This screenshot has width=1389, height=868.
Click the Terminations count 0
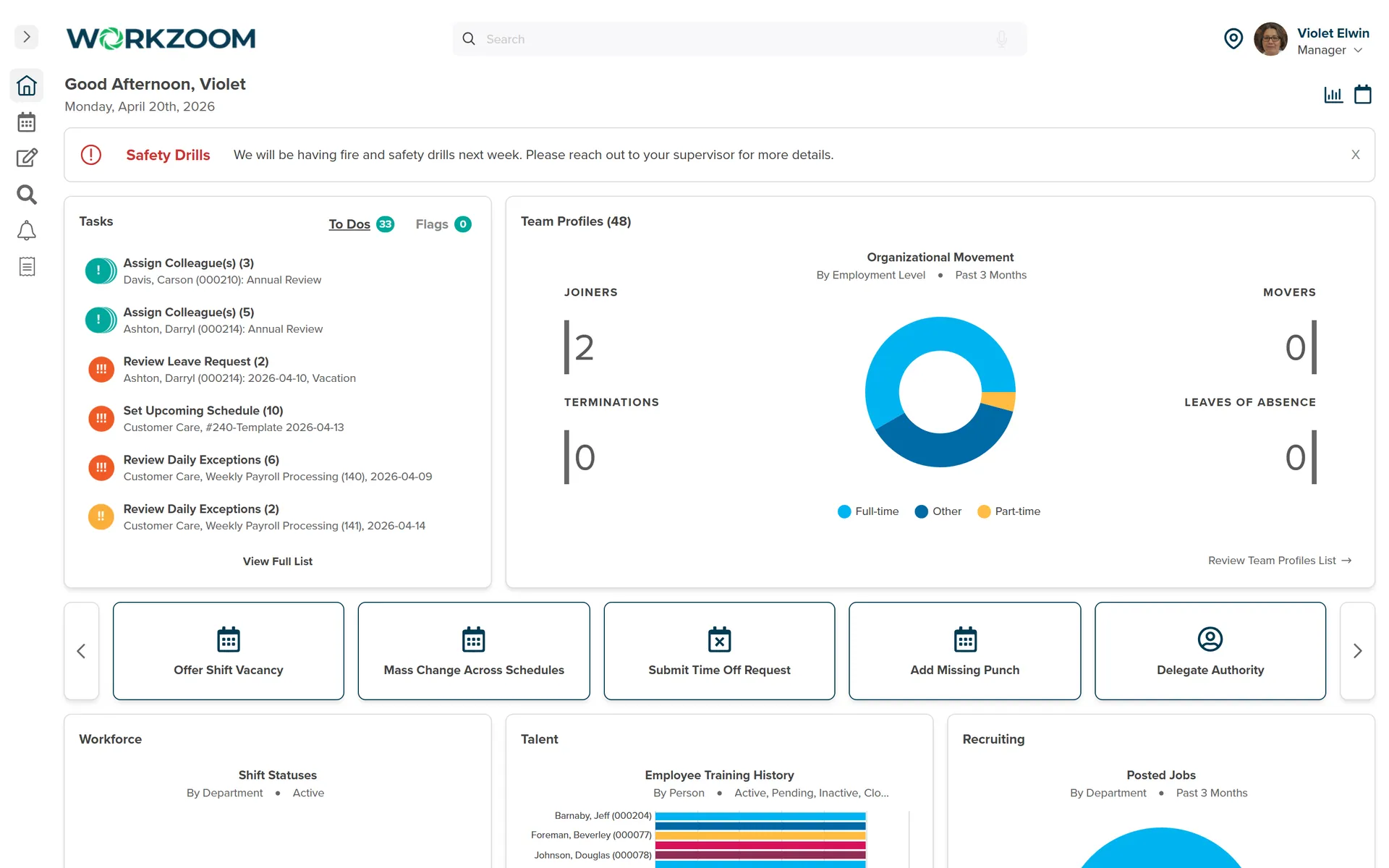(585, 458)
